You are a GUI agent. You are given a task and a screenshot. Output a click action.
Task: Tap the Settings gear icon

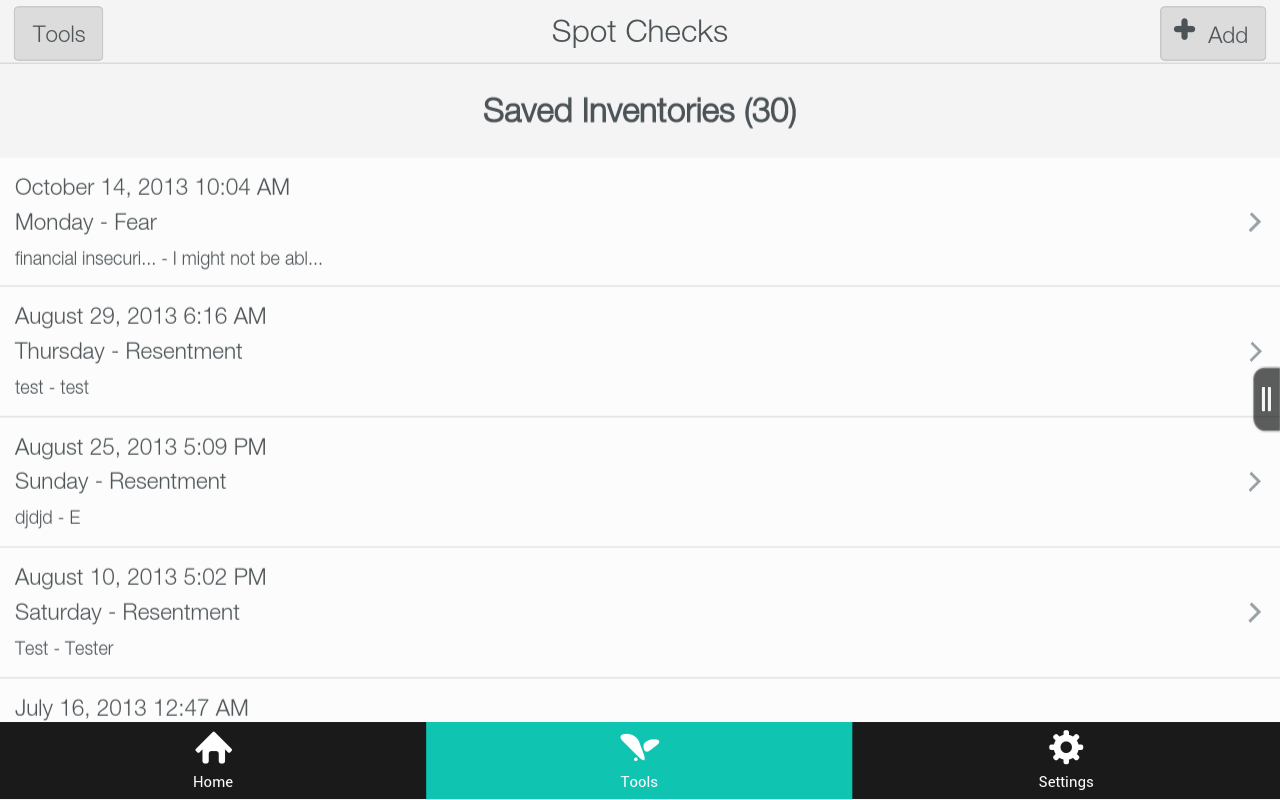[1066, 747]
